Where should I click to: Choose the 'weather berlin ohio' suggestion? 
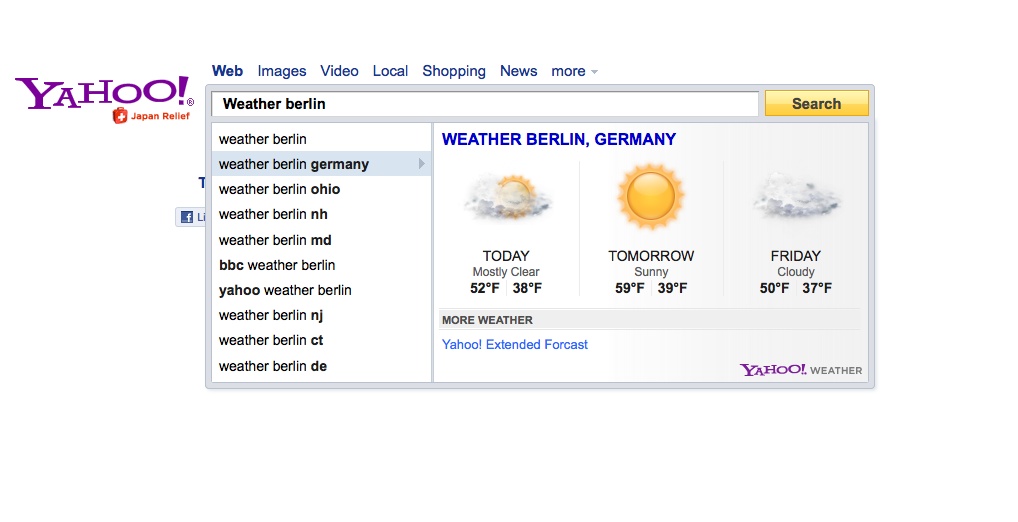pyautogui.click(x=321, y=189)
